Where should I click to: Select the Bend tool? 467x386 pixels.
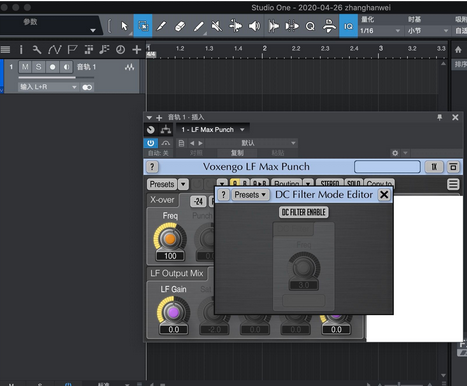point(235,26)
